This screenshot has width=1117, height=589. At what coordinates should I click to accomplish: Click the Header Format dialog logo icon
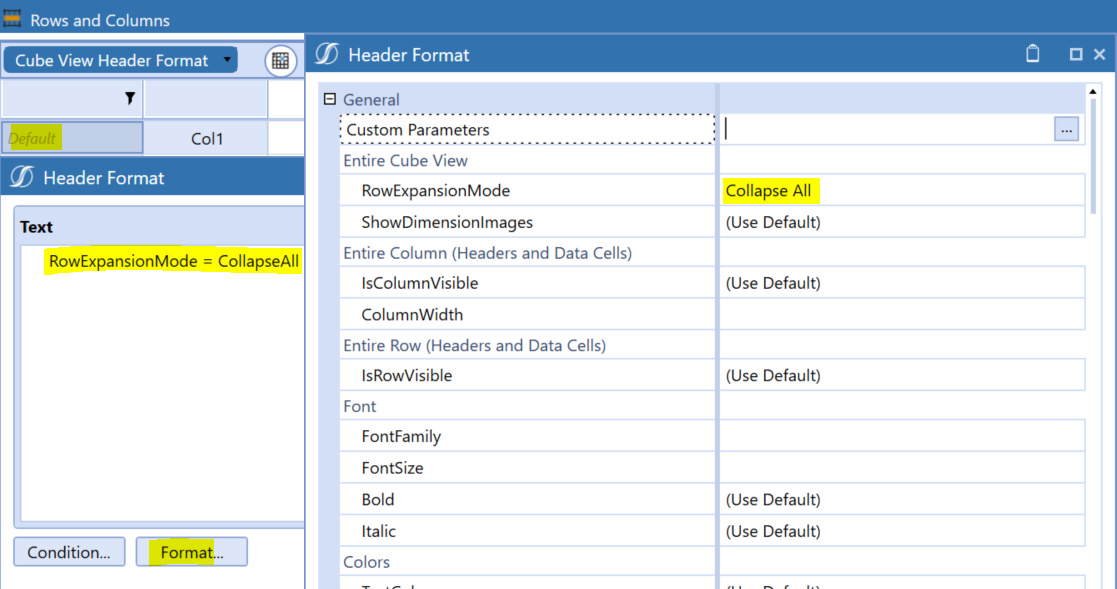click(327, 54)
